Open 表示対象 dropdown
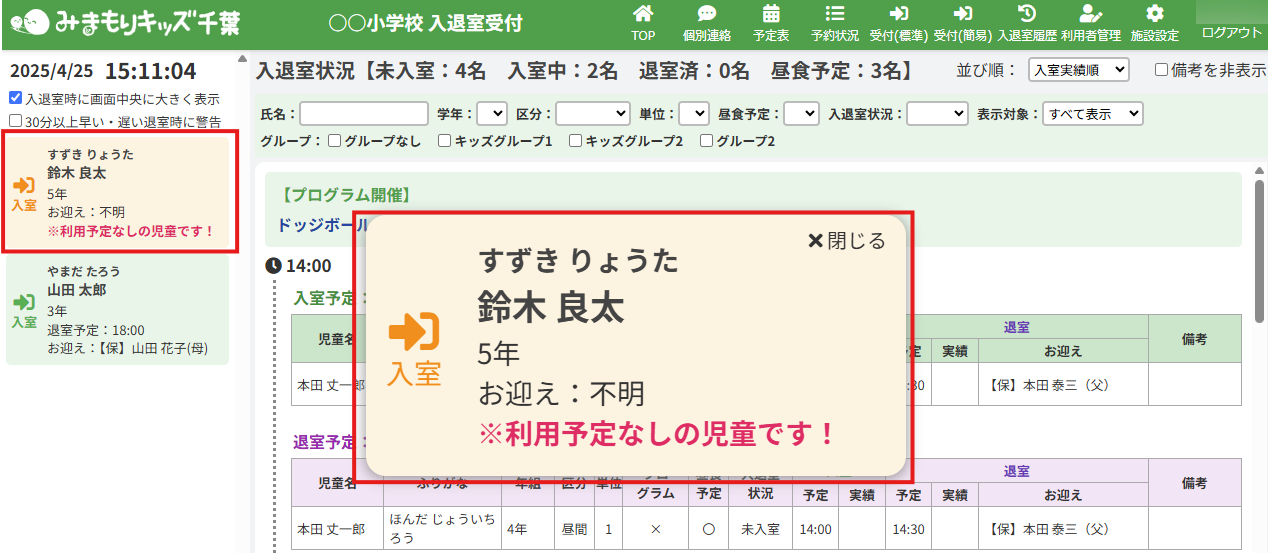The width and height of the screenshot is (1268, 553). click(1091, 114)
